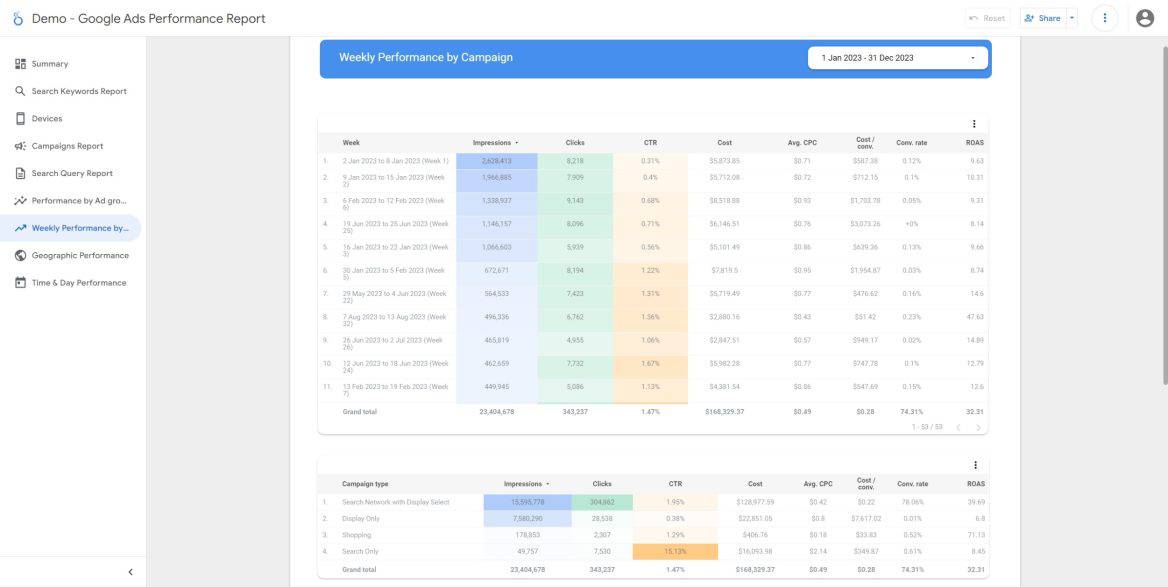Screen dimensions: 1168x587
Task: Open the campaign type table's options menu
Action: (x=975, y=464)
